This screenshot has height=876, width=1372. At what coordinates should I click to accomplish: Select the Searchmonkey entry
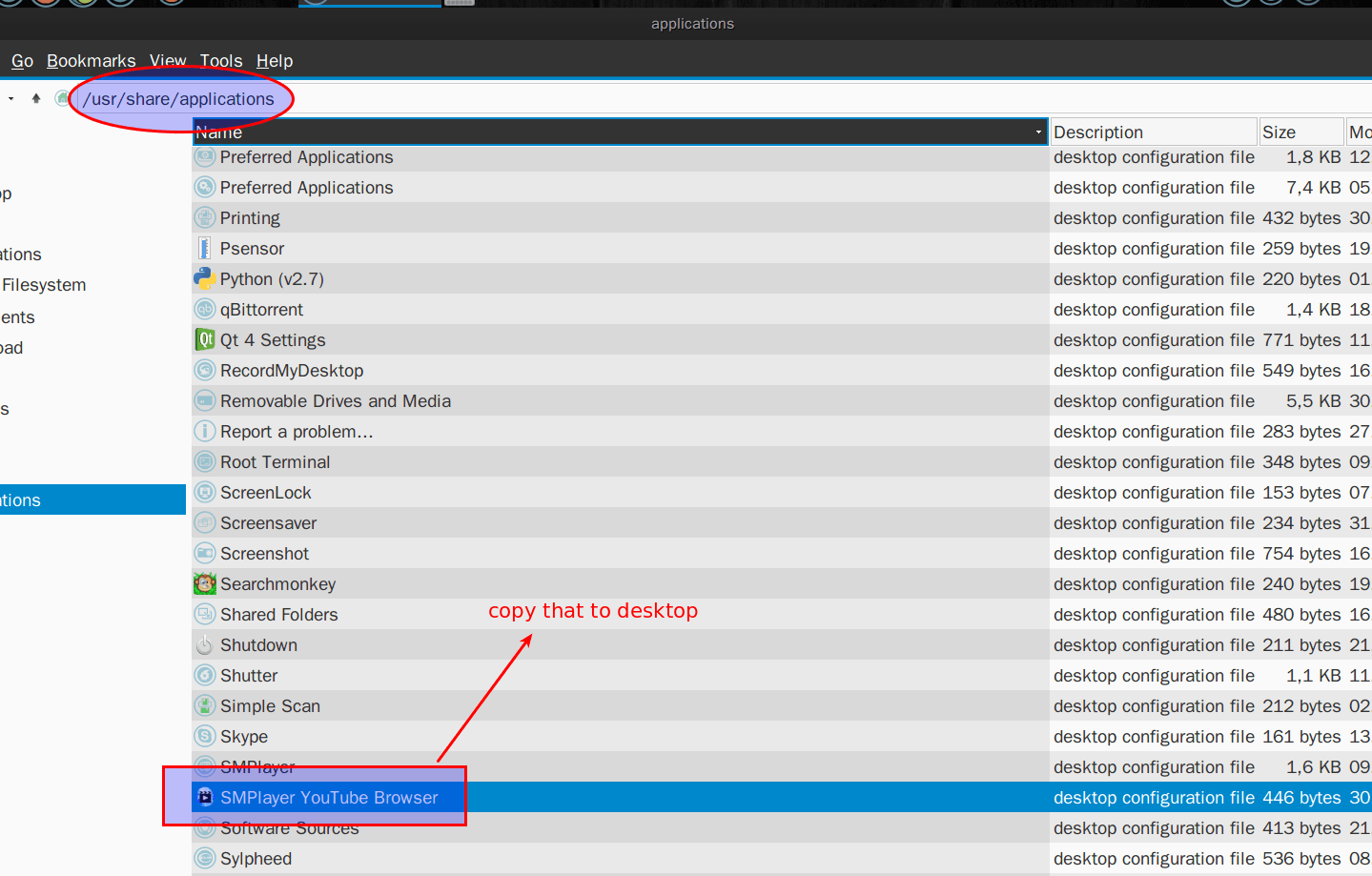[278, 584]
